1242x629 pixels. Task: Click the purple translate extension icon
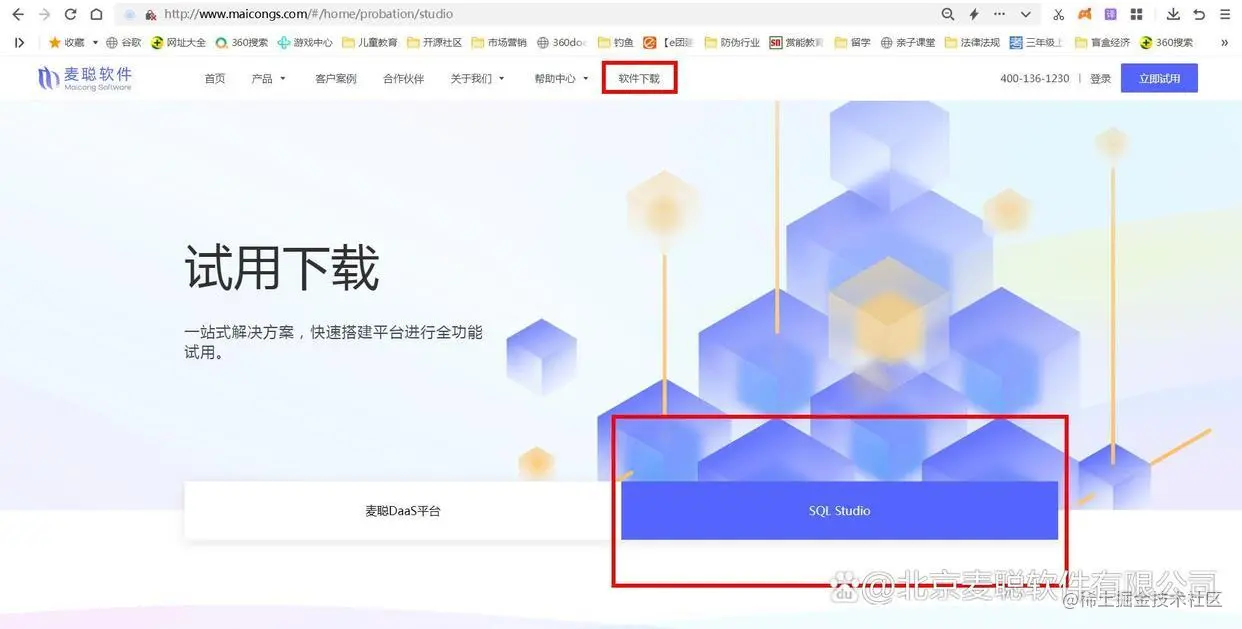click(1111, 14)
